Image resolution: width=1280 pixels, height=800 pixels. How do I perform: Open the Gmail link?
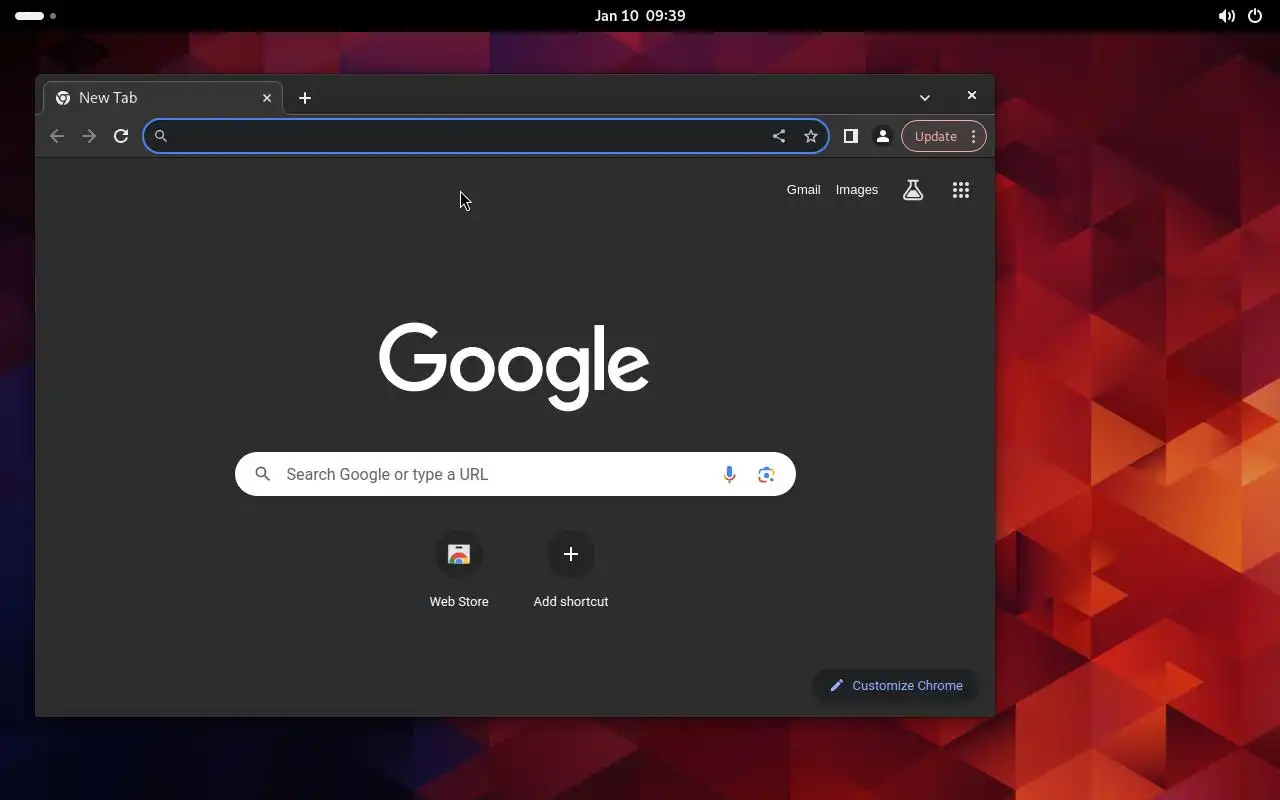tap(804, 190)
